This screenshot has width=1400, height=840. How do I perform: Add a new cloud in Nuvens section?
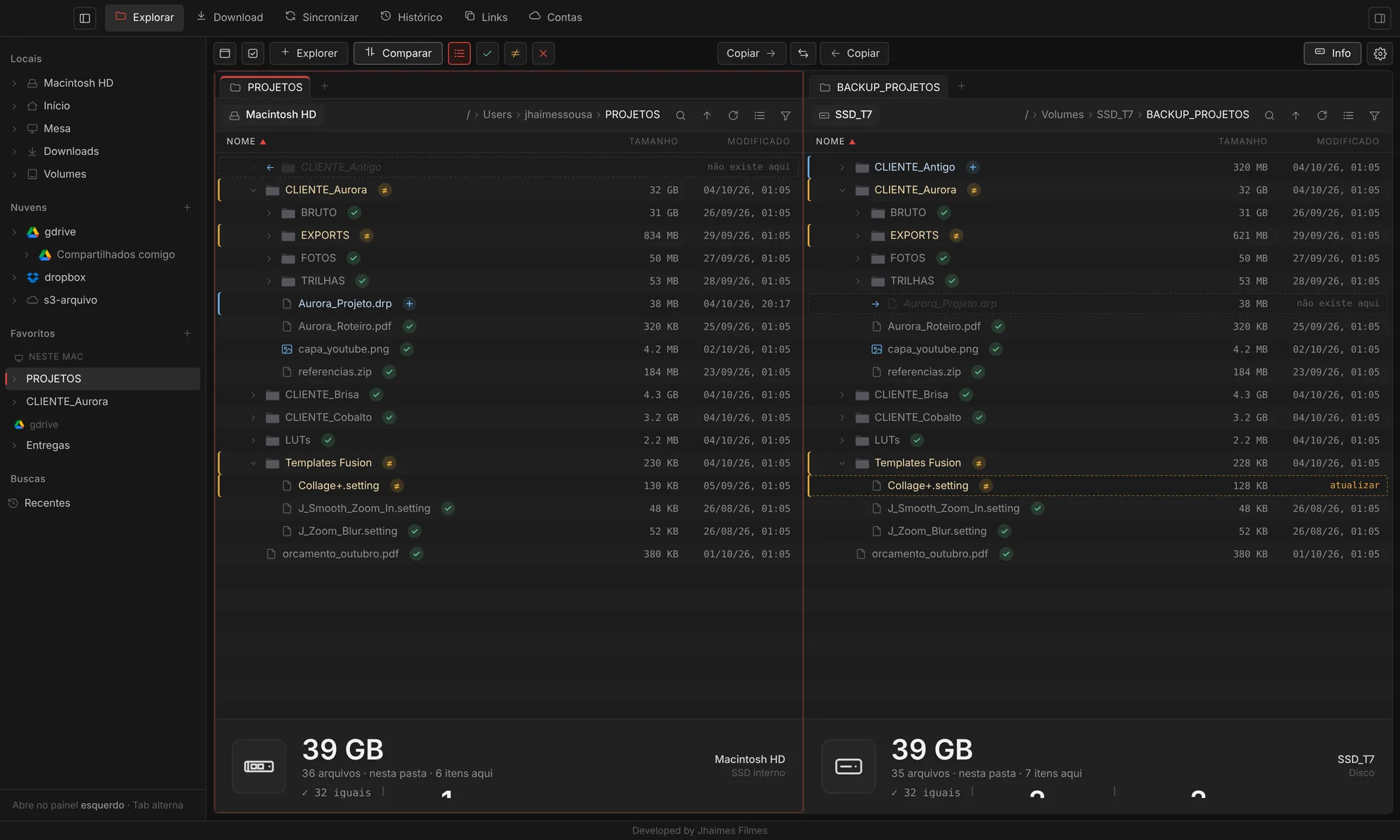point(187,208)
